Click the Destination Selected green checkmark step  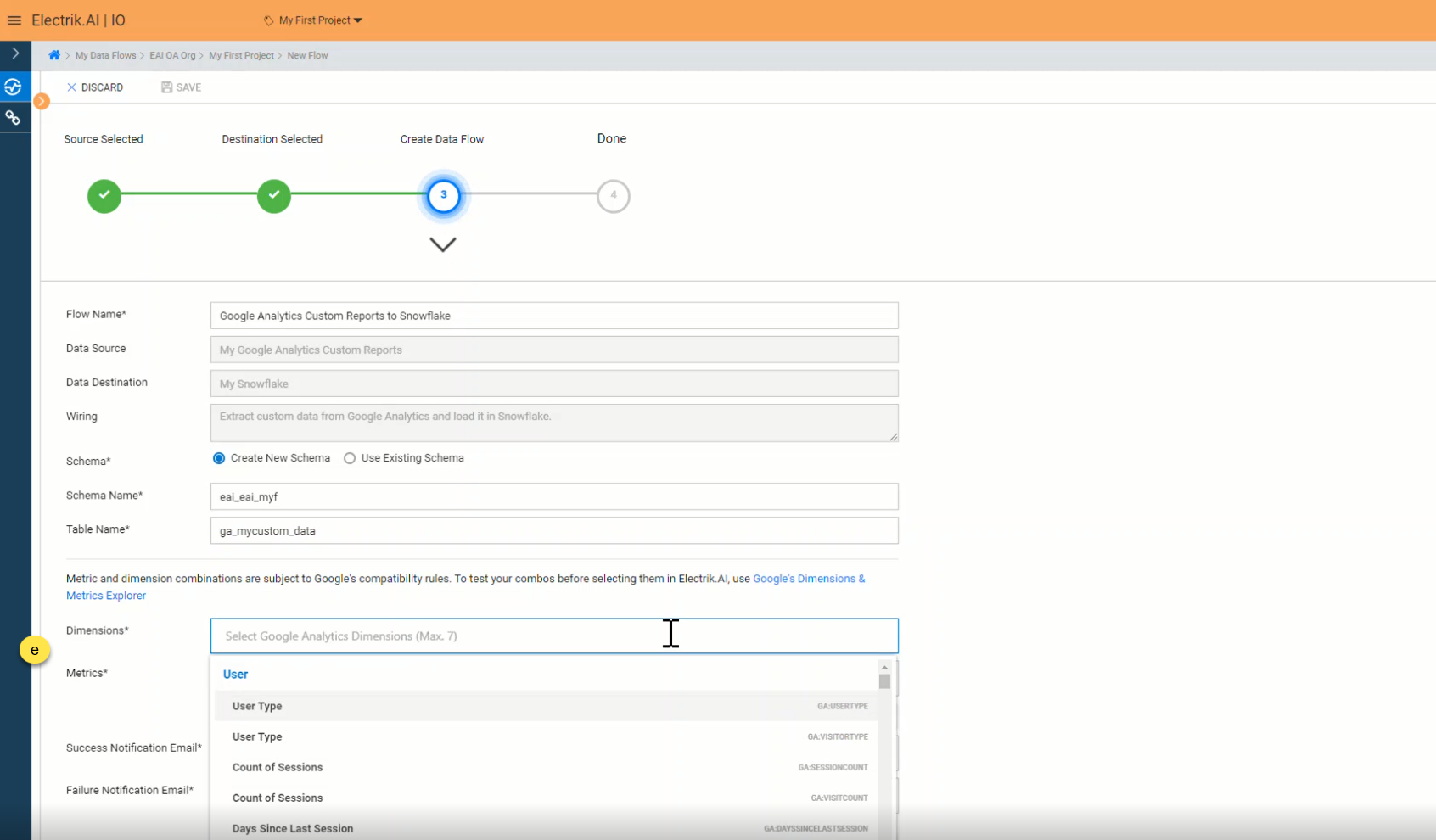point(274,196)
